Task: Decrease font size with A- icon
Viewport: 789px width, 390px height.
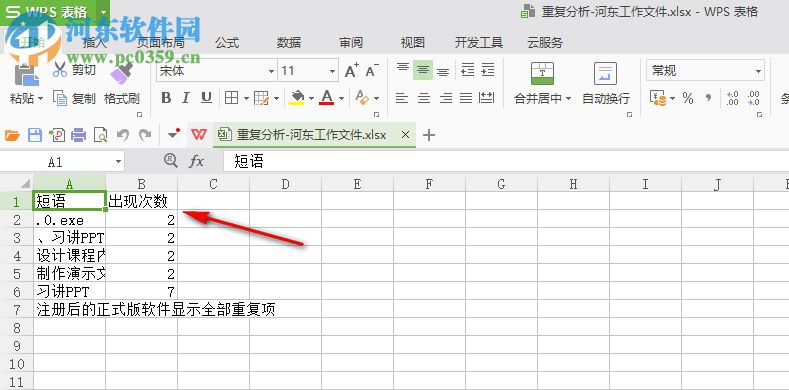Action: pos(372,70)
